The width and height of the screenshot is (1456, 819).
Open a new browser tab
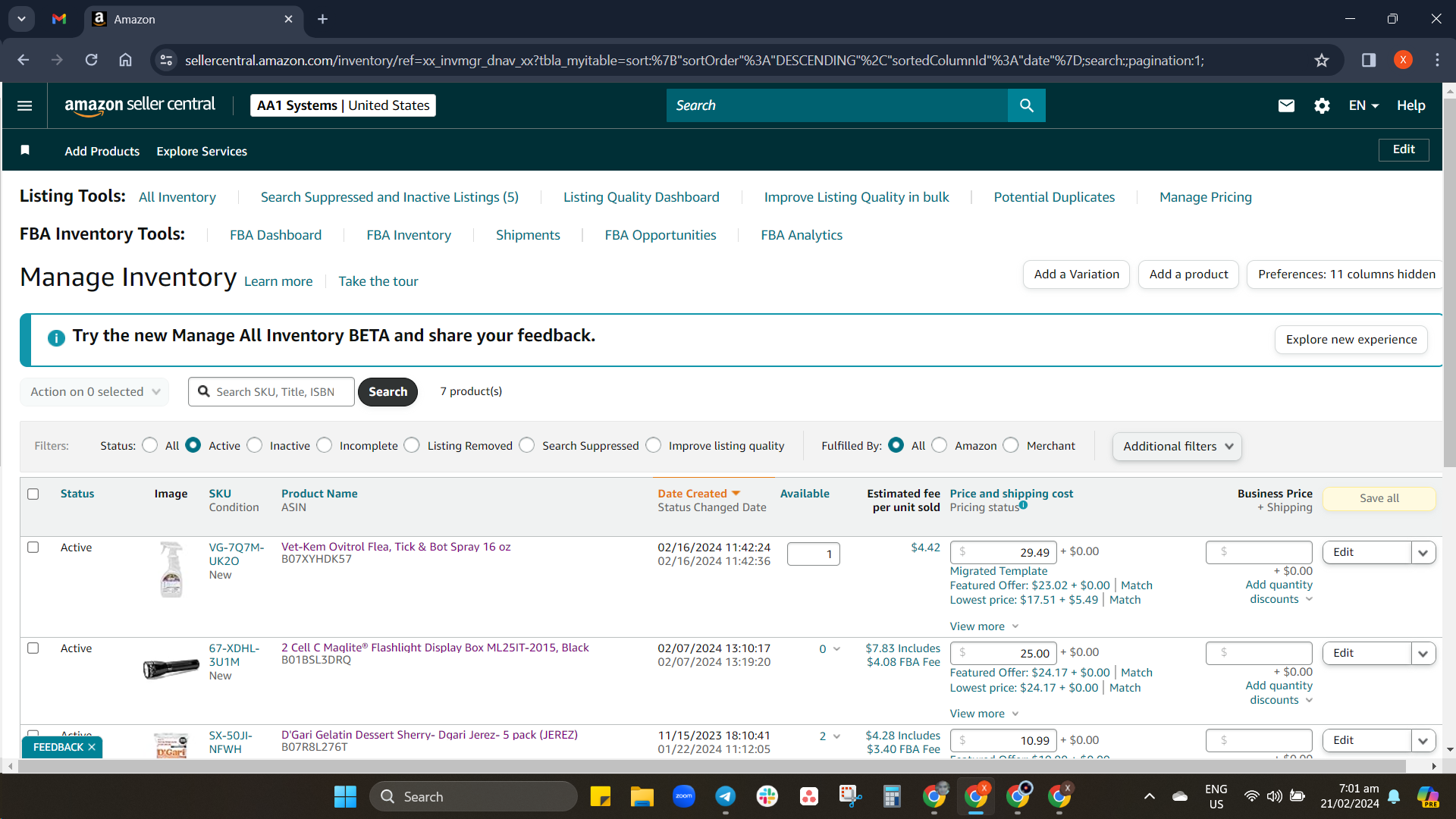point(322,19)
